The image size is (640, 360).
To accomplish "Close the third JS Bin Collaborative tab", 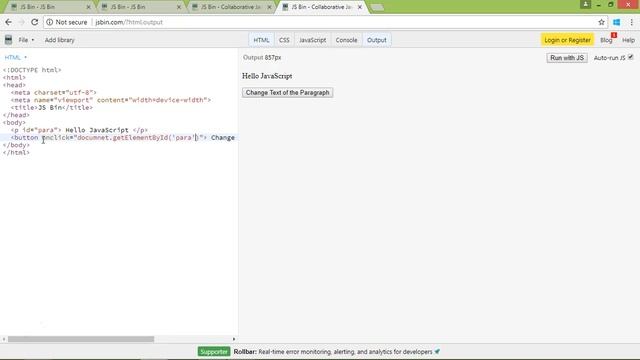I will (x=269, y=7).
